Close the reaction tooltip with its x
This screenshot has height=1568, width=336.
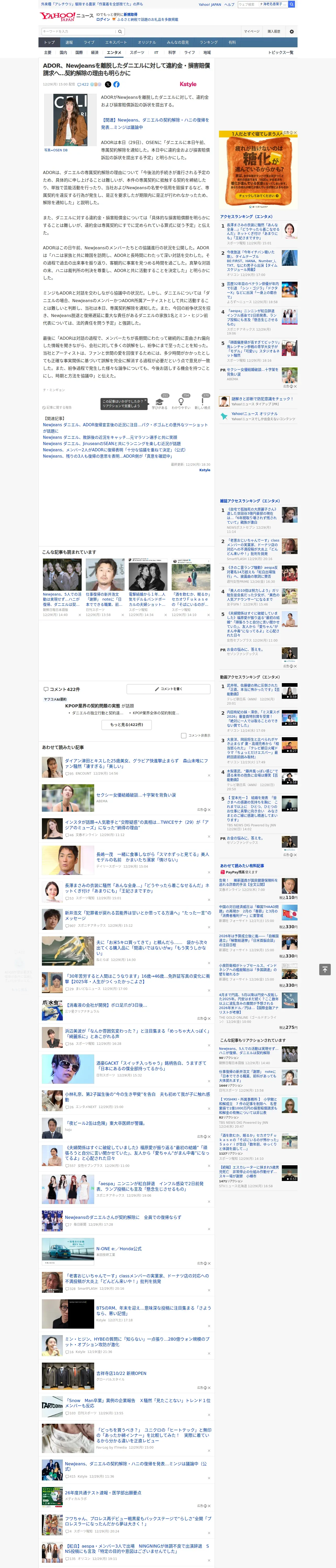click(x=146, y=401)
